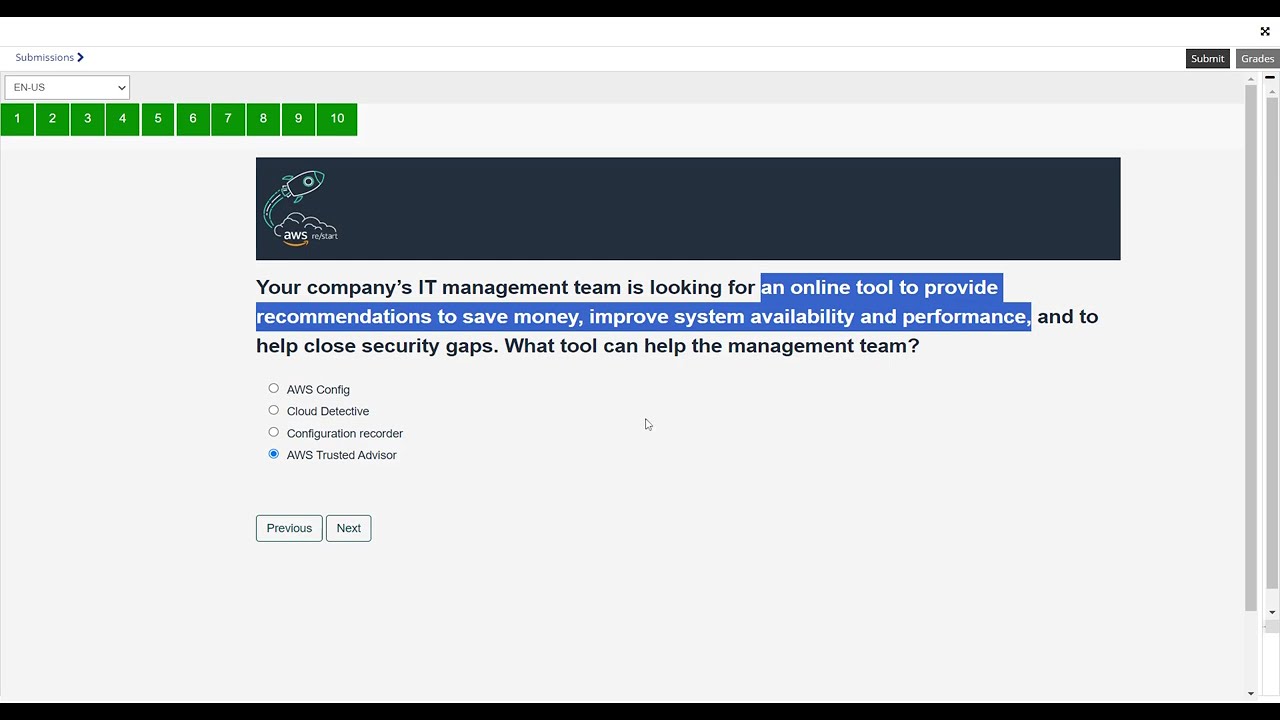Click the chevron arrow next to Submissions

tap(80, 57)
